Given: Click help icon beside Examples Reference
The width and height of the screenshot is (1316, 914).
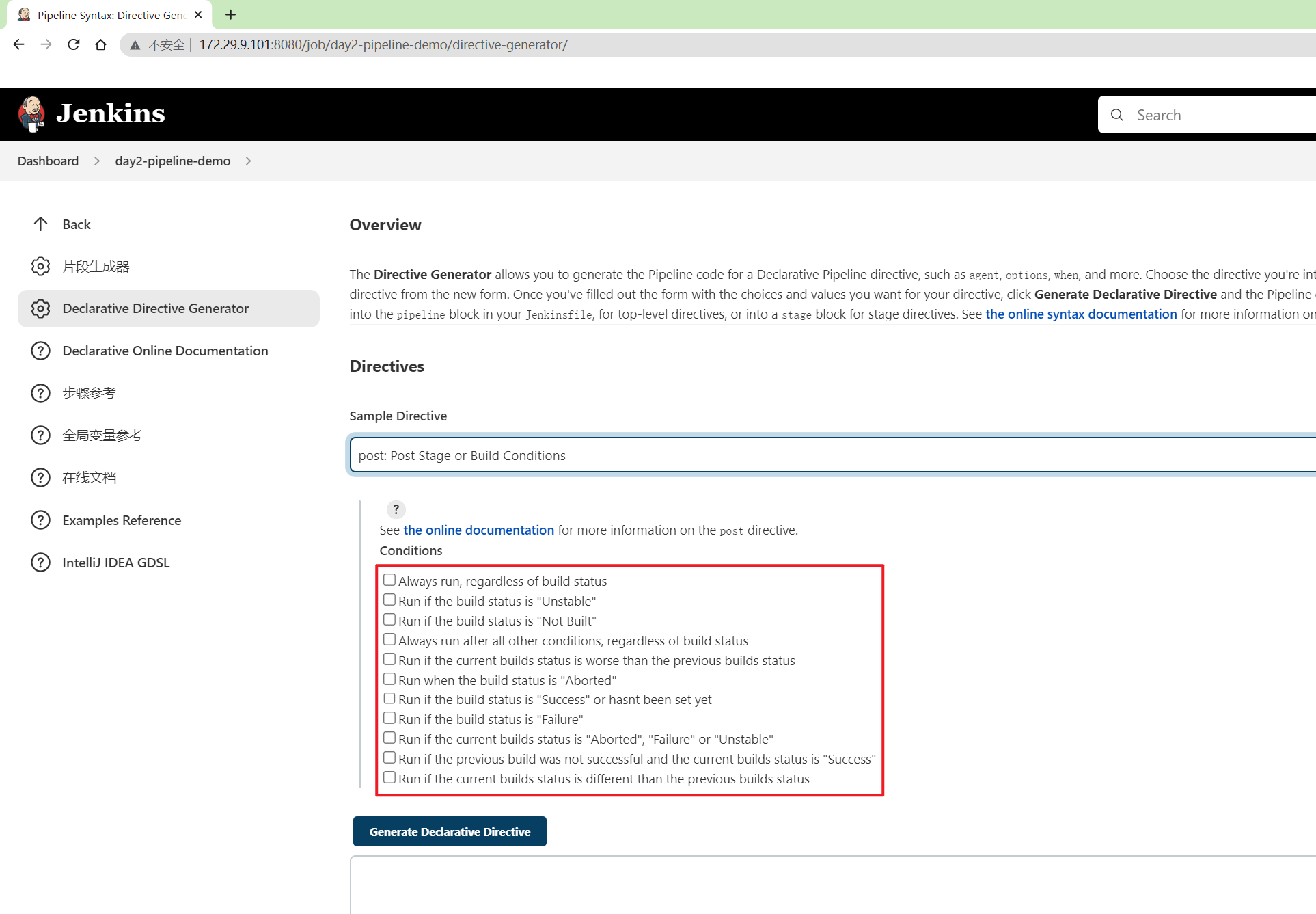Looking at the screenshot, I should click(40, 520).
